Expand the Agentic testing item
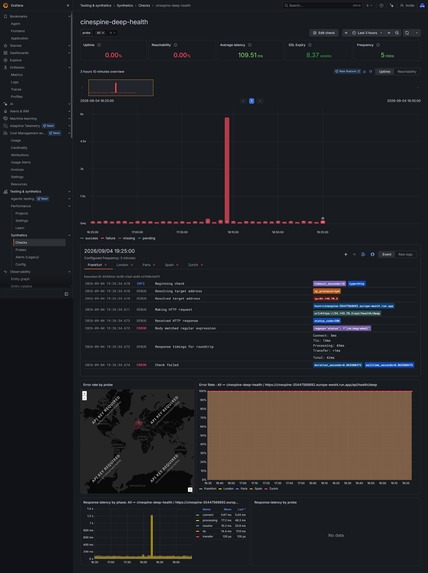This screenshot has height=573, width=428. pos(69,199)
